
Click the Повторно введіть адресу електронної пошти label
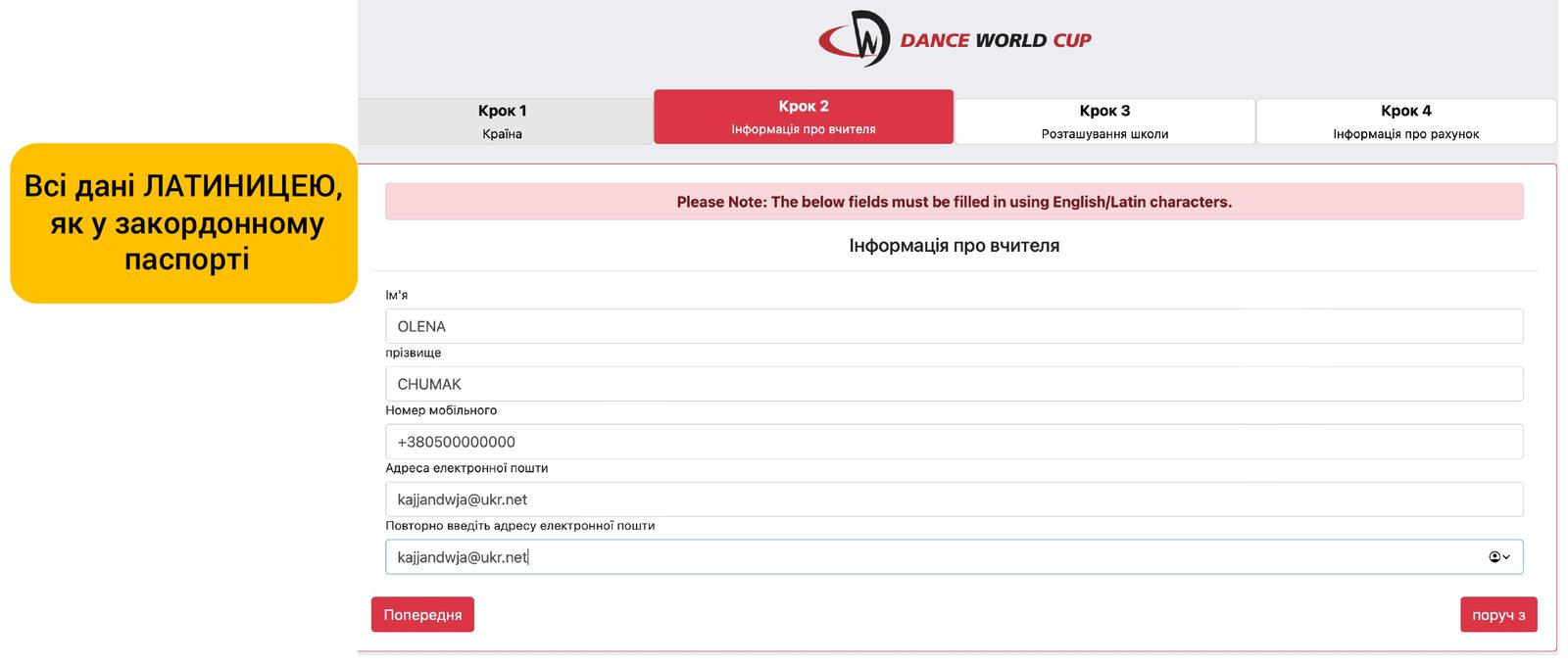[x=520, y=526]
